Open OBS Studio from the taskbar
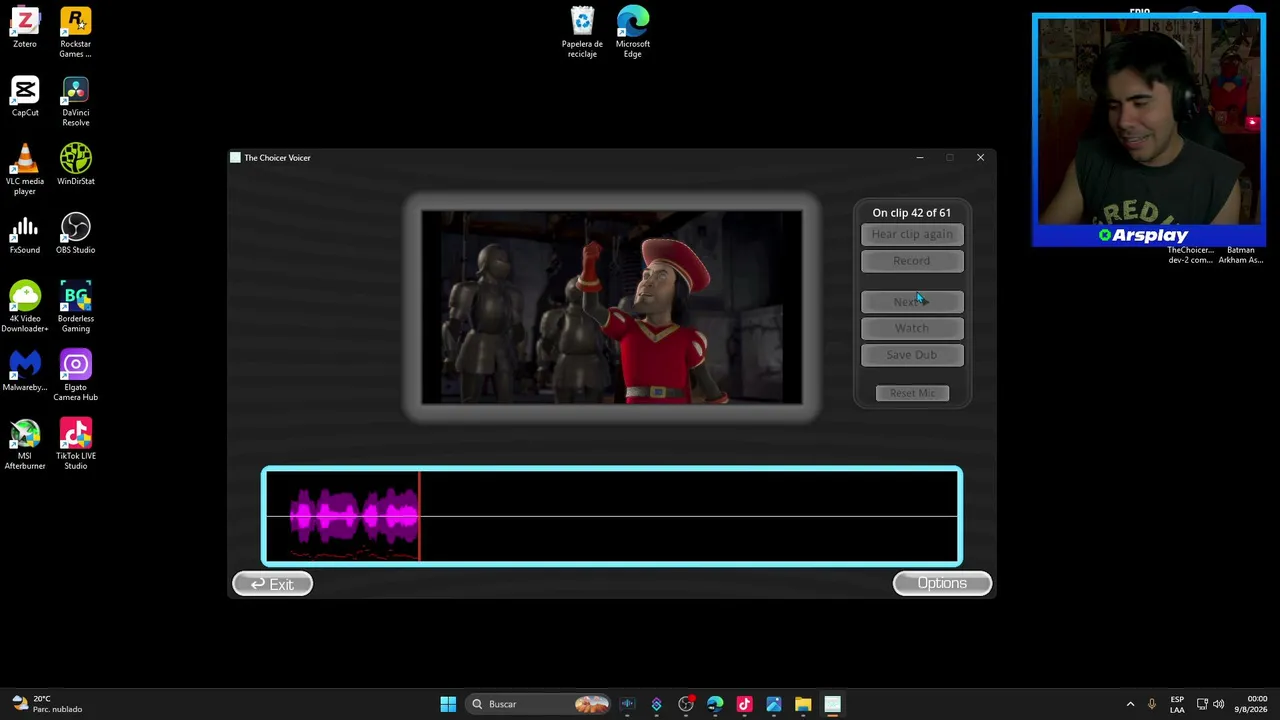 pos(686,704)
